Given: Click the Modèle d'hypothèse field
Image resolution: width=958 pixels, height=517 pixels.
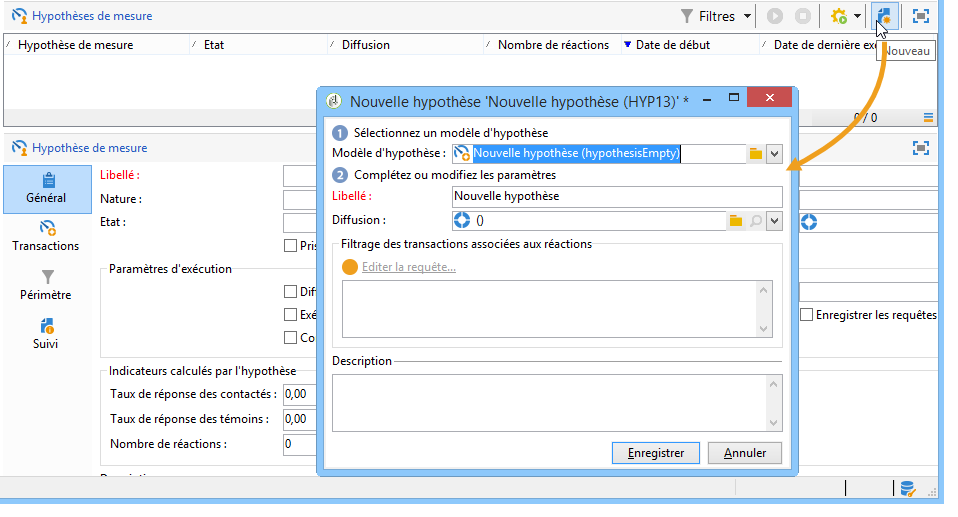Looking at the screenshot, I should click(x=599, y=153).
